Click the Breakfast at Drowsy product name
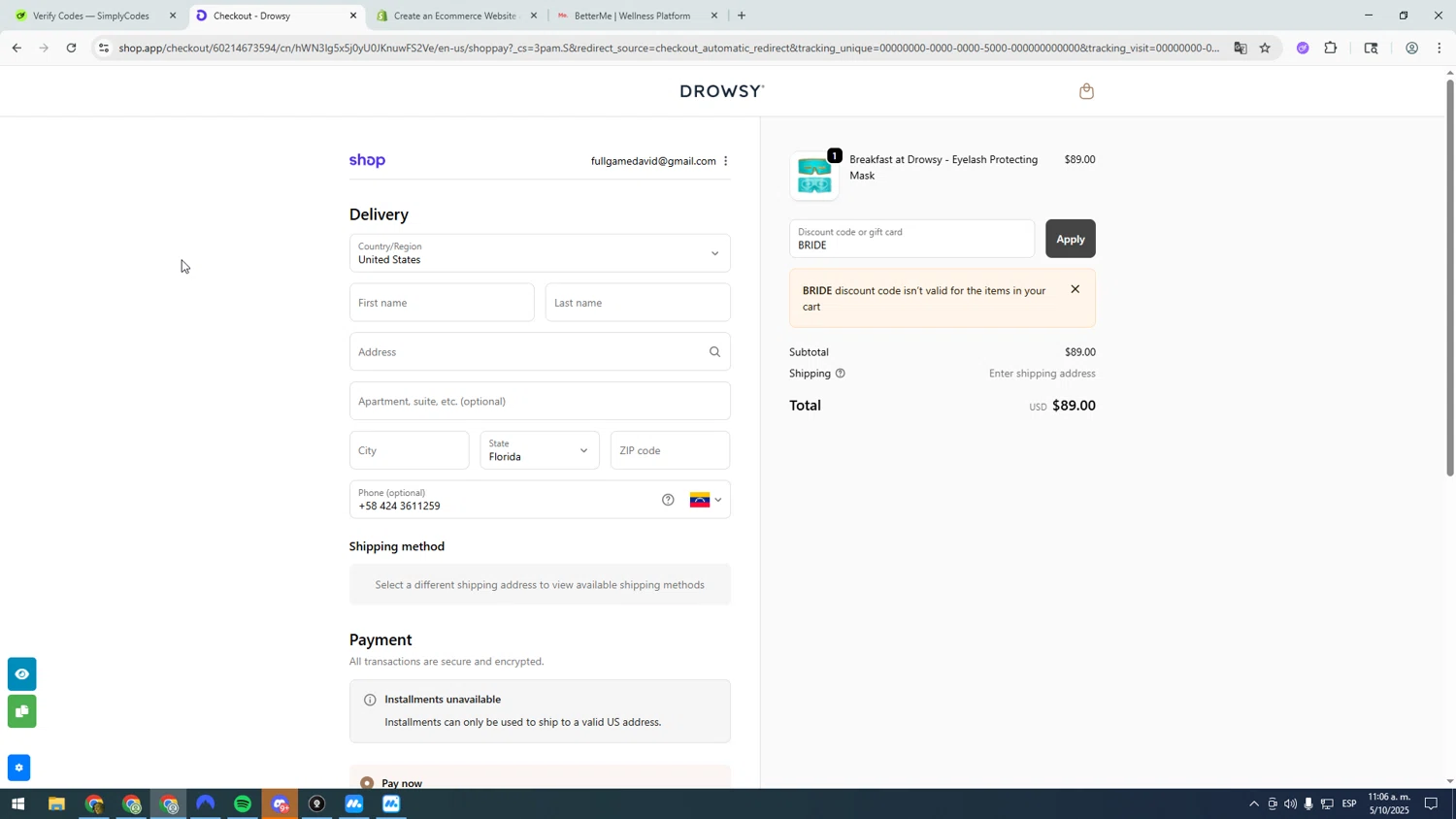 coord(943,168)
